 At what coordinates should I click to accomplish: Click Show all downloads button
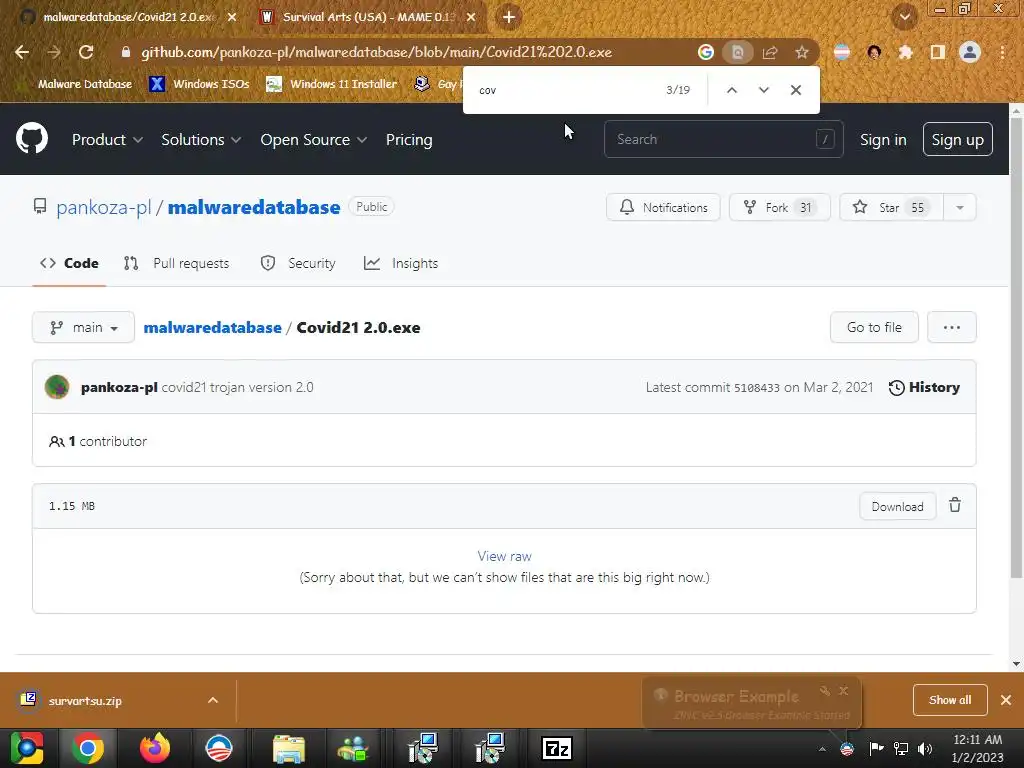tap(950, 700)
